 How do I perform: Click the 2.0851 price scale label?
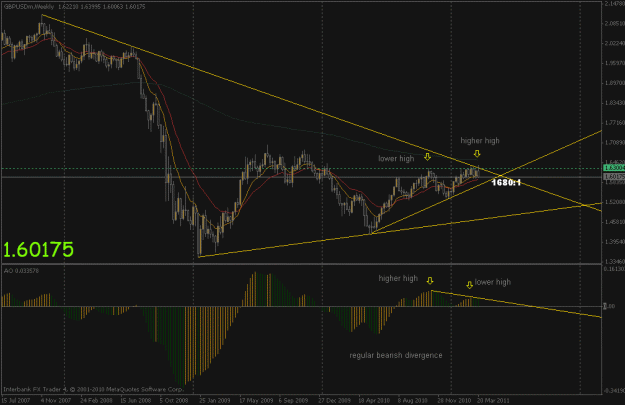(614, 23)
